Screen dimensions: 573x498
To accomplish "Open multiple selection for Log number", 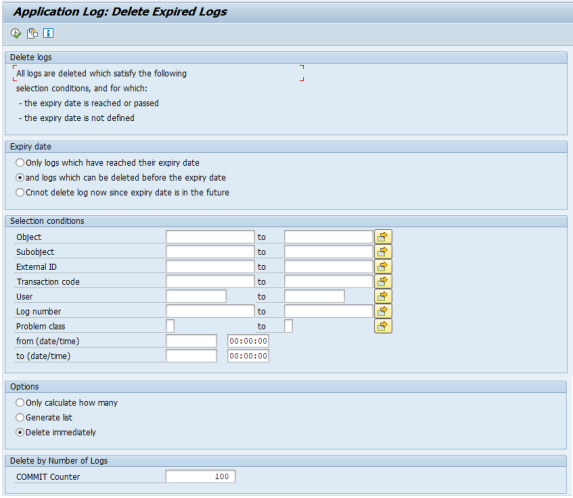I will (x=383, y=311).
